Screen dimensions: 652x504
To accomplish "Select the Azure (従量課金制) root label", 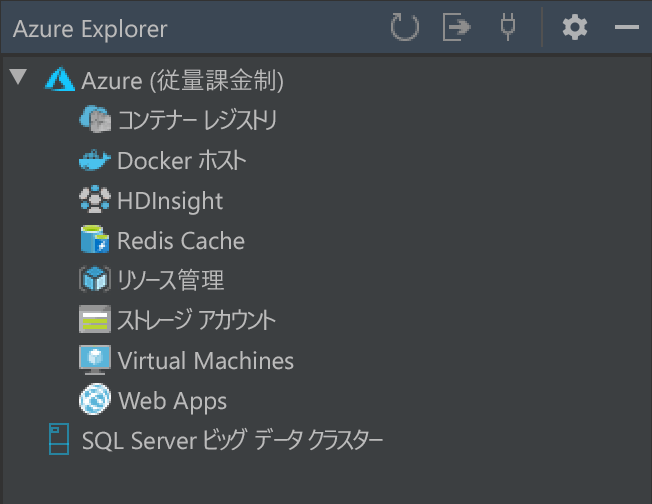I will tap(183, 80).
